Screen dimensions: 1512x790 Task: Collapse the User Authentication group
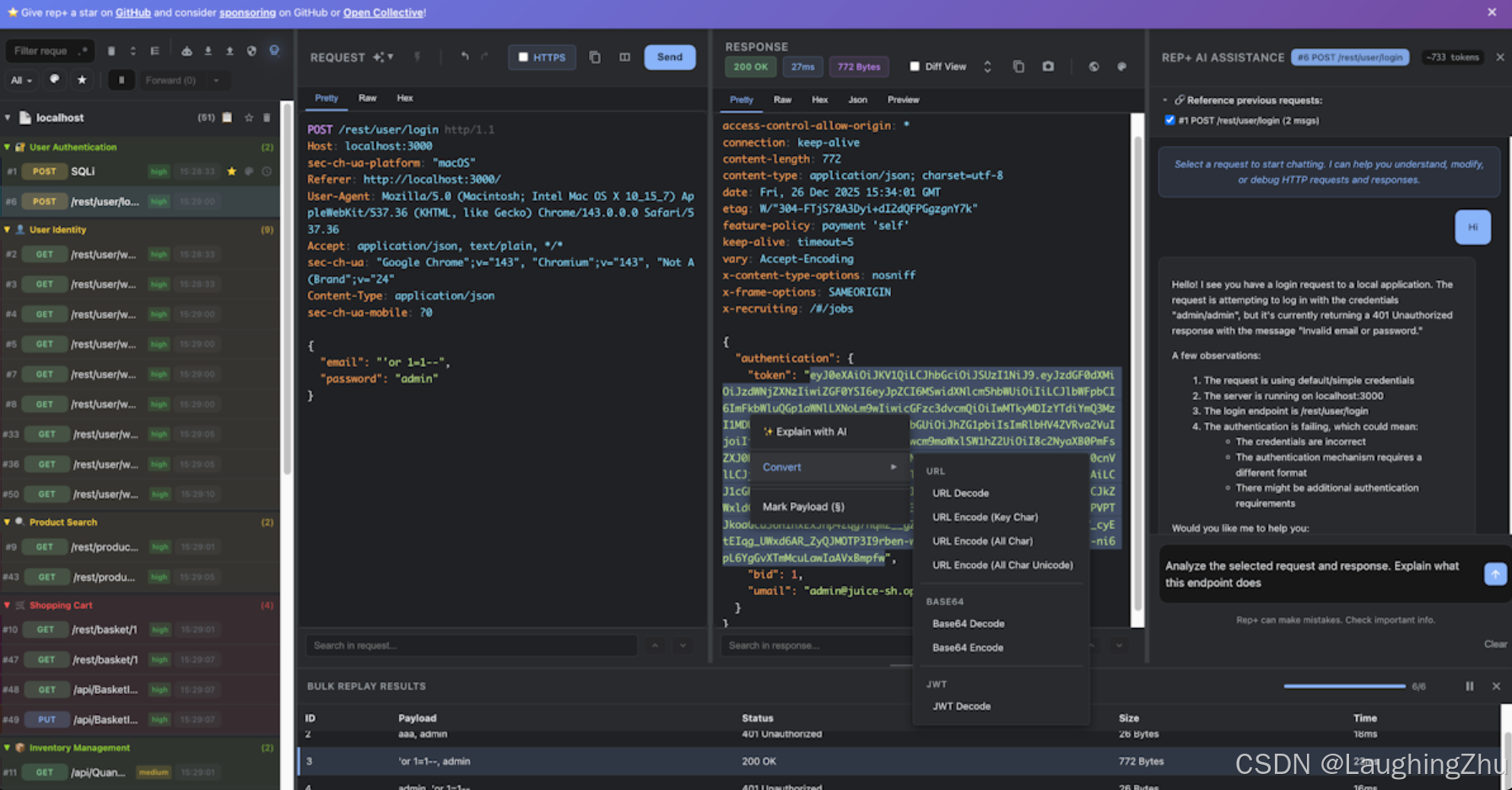pos(8,147)
